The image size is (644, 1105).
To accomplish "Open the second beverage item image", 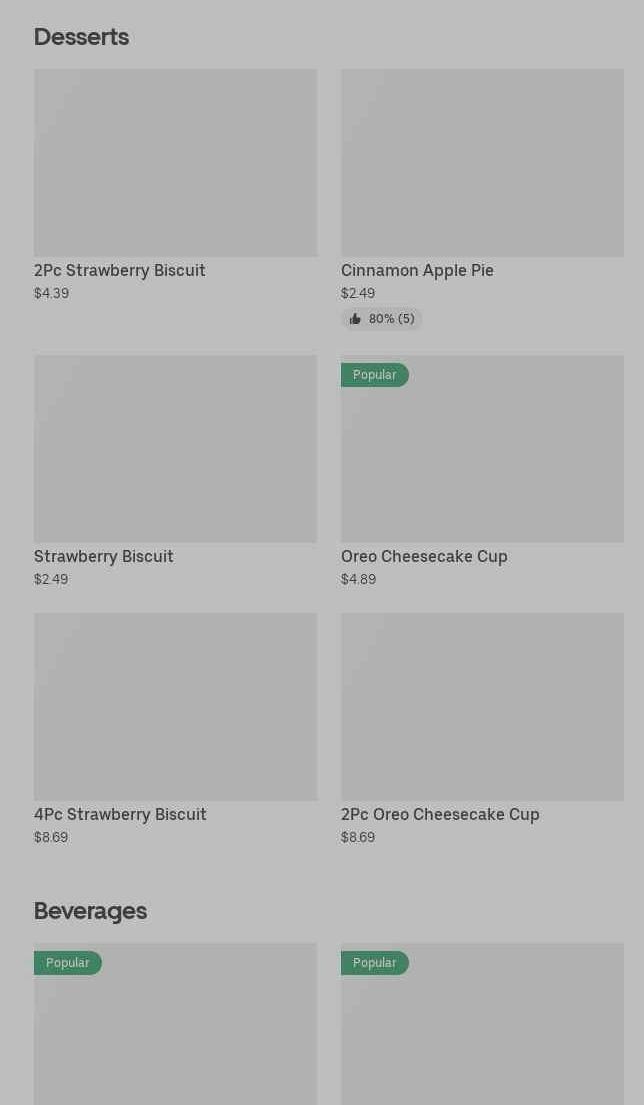I will [482, 1035].
